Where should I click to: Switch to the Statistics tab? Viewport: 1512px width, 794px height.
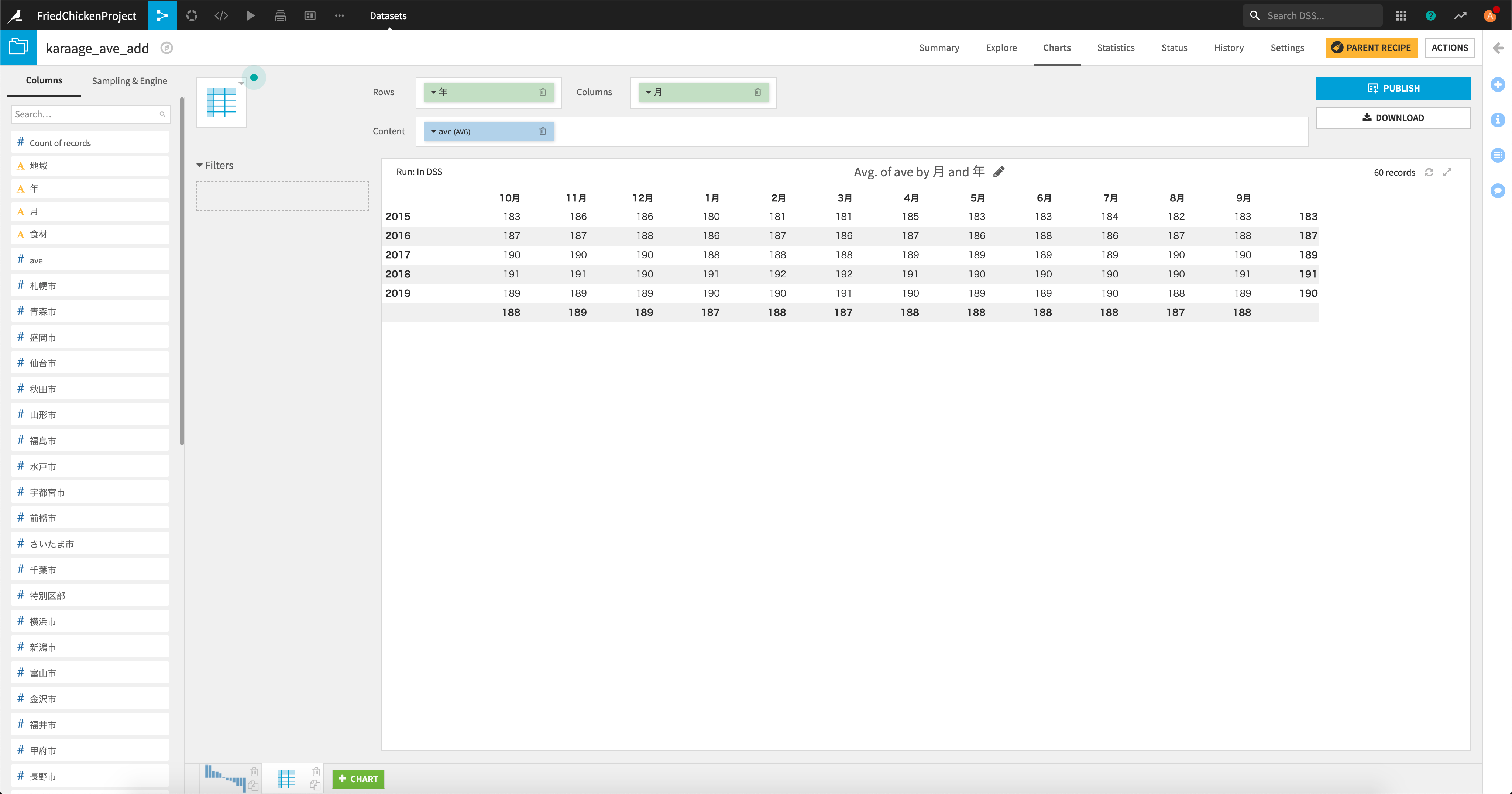[x=1115, y=48]
